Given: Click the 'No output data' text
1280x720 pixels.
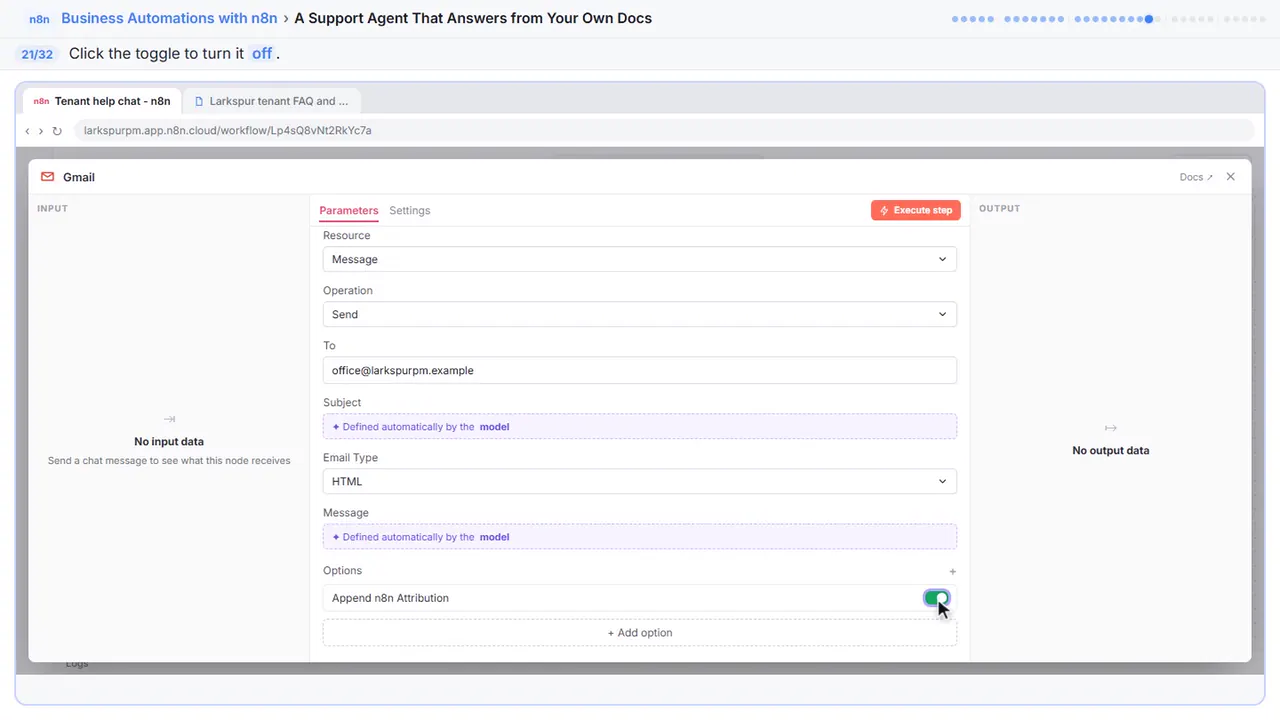Looking at the screenshot, I should click(x=1110, y=451).
